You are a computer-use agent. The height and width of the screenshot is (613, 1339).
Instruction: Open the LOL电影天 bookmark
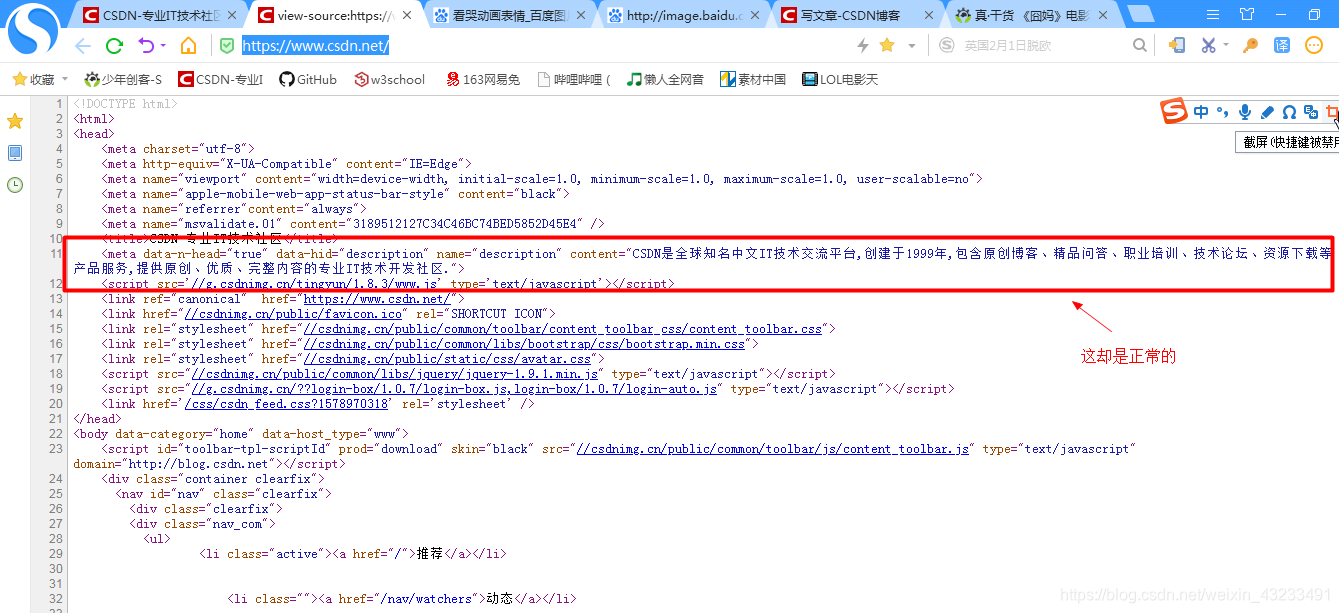point(840,79)
